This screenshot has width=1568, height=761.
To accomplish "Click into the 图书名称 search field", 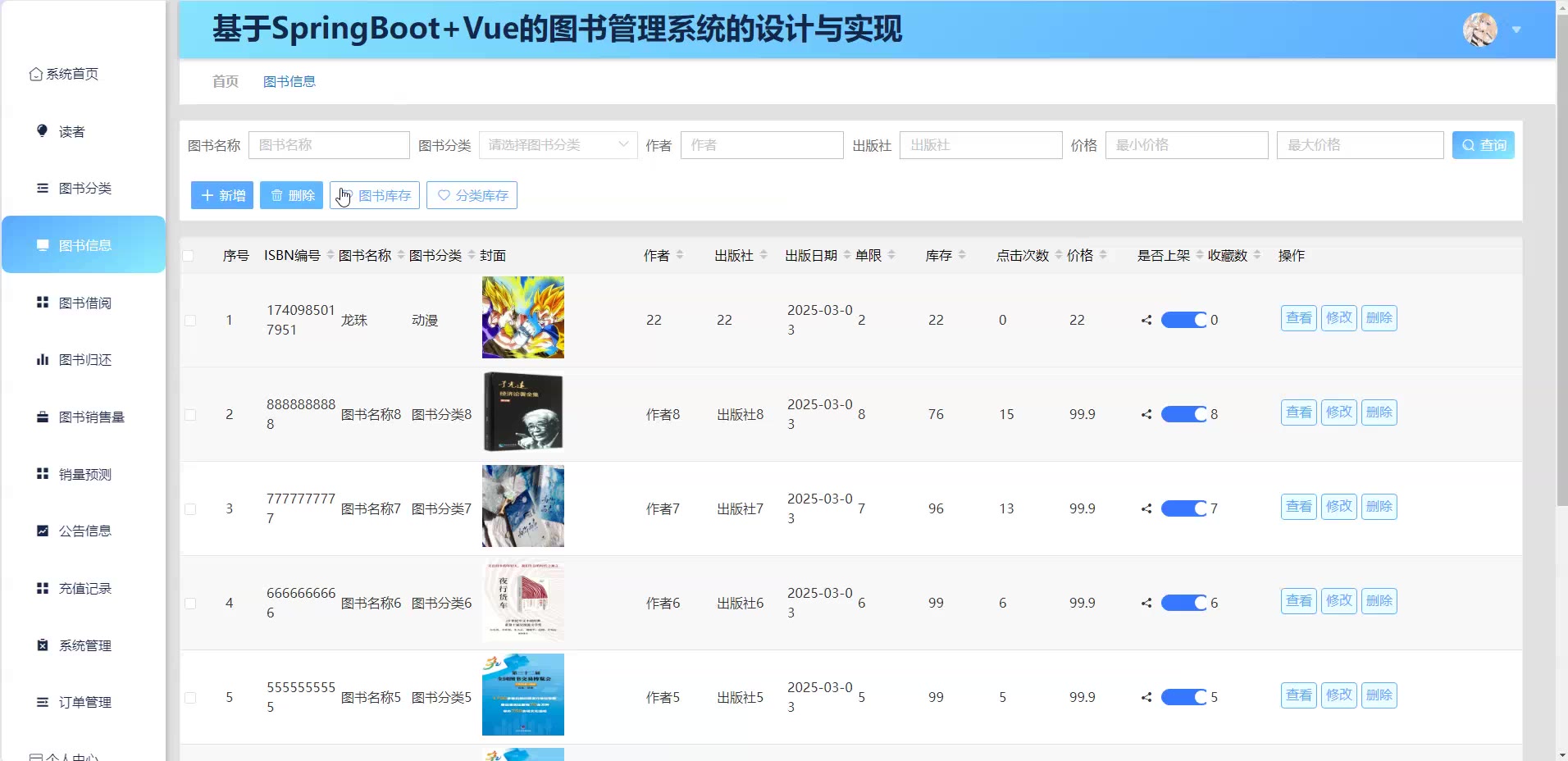I will pos(329,145).
